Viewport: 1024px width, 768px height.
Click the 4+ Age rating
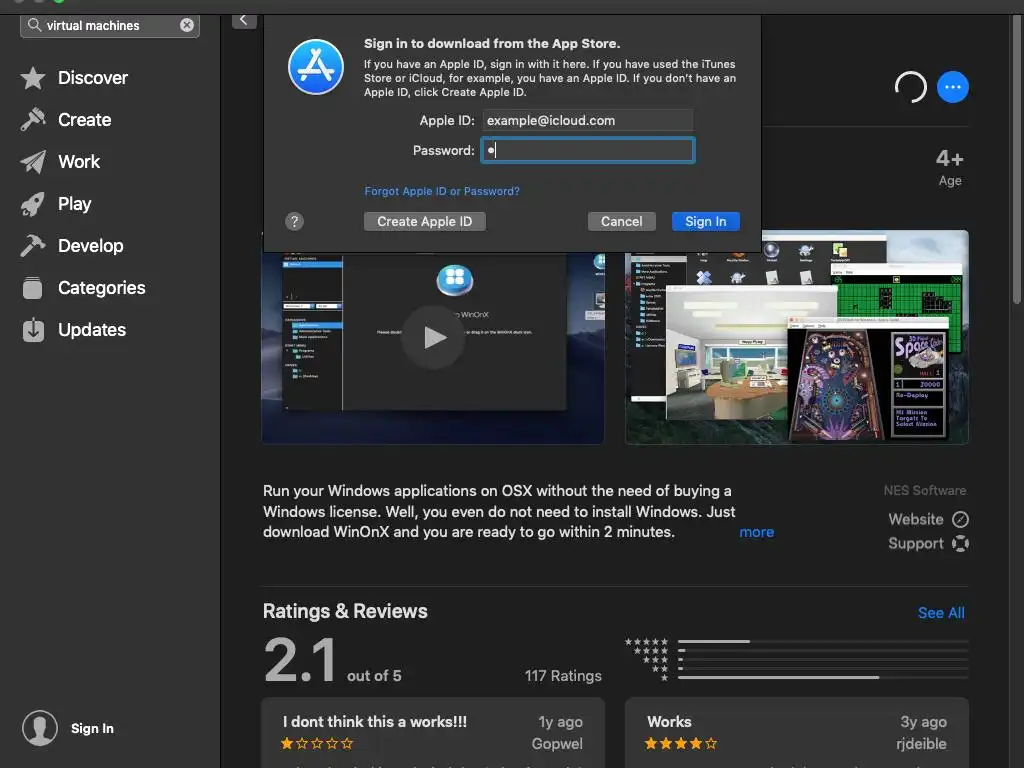pyautogui.click(x=950, y=167)
